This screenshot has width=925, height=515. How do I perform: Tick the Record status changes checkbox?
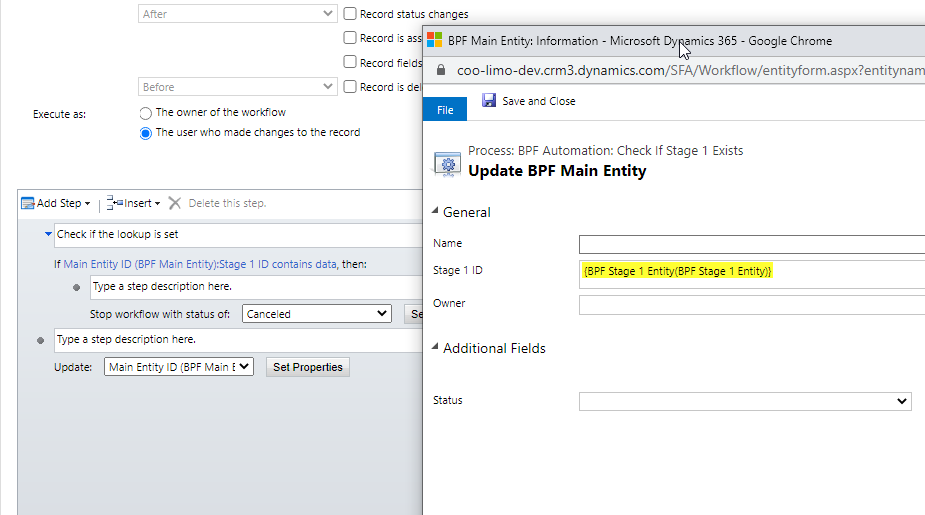point(350,13)
